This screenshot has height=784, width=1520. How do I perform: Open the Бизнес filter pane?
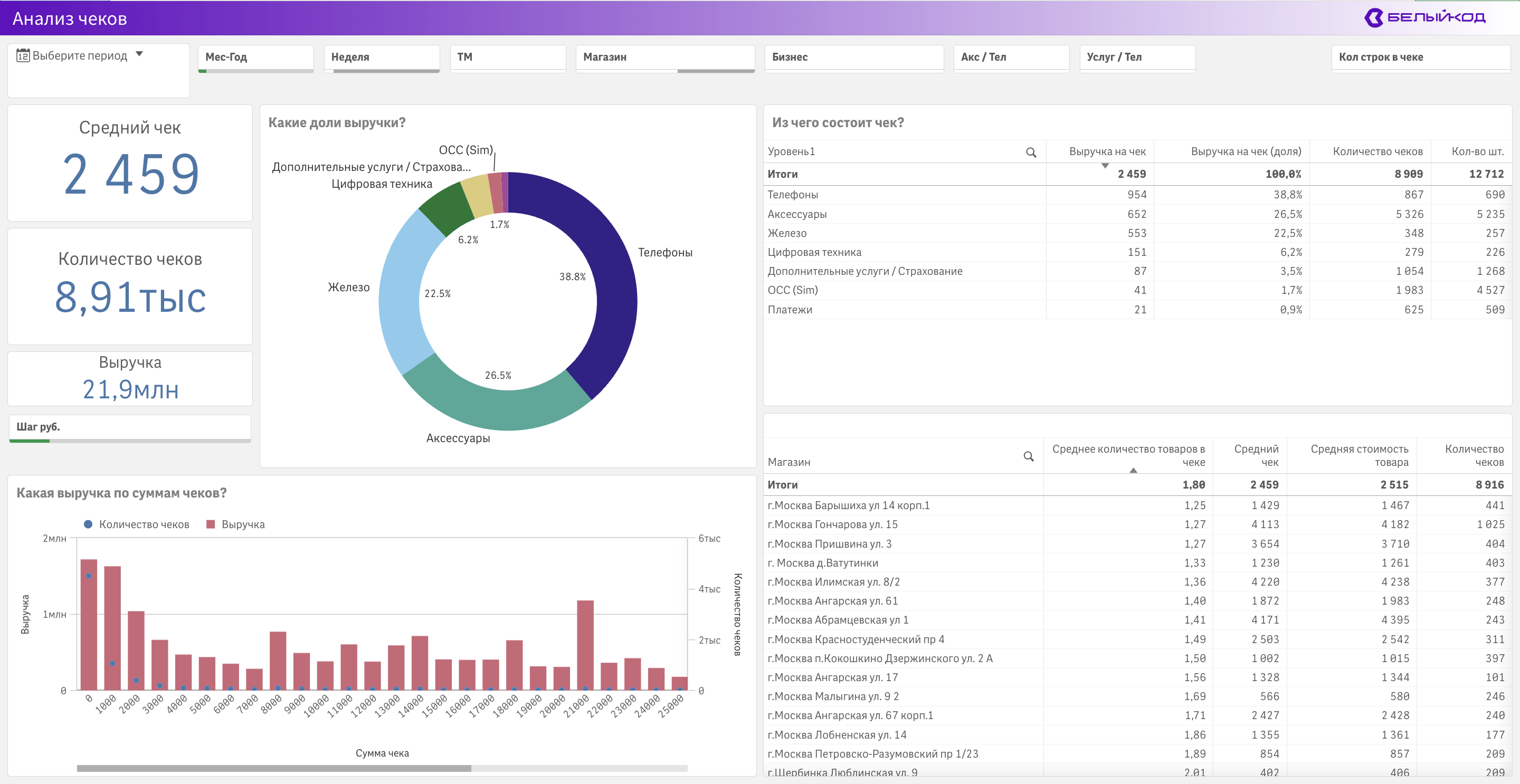click(853, 57)
